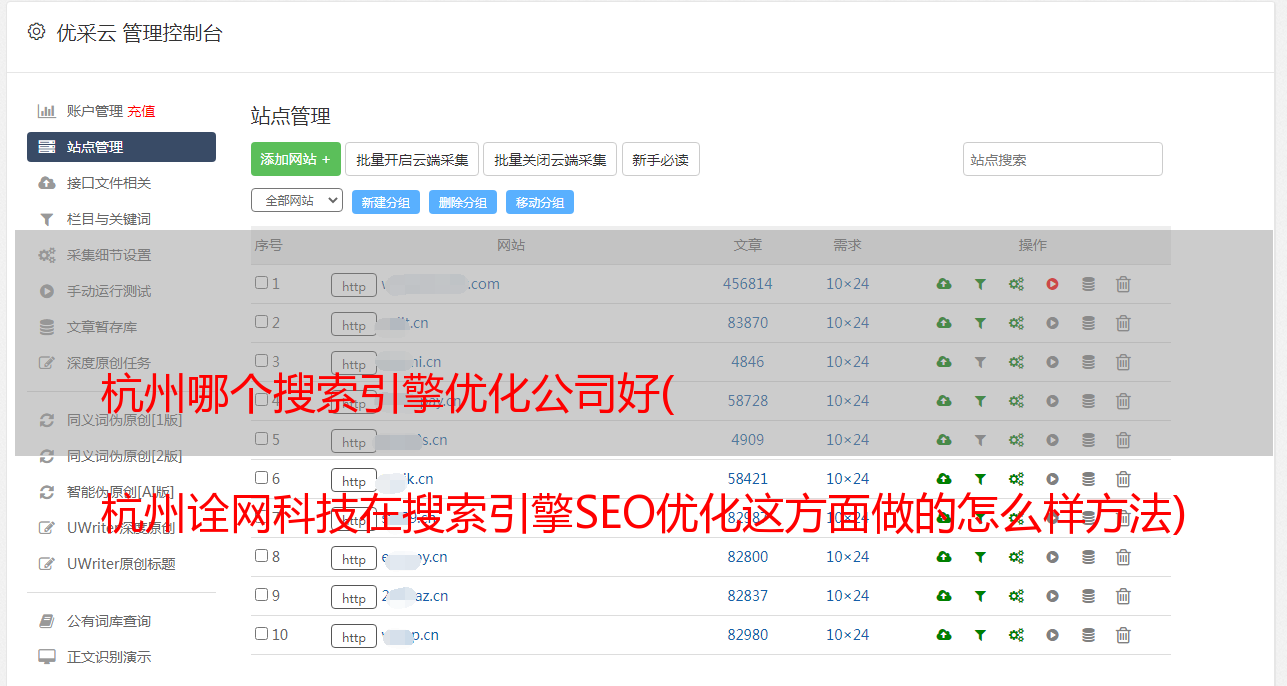Focus the 站点搜索 search field

tap(1063, 159)
